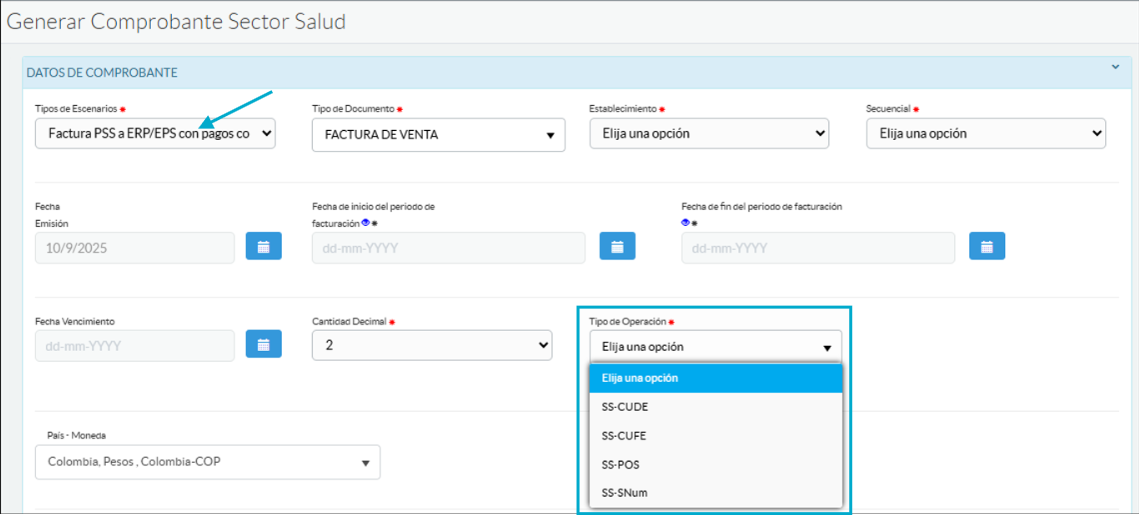Open calendar for billing period start date

click(x=617, y=247)
